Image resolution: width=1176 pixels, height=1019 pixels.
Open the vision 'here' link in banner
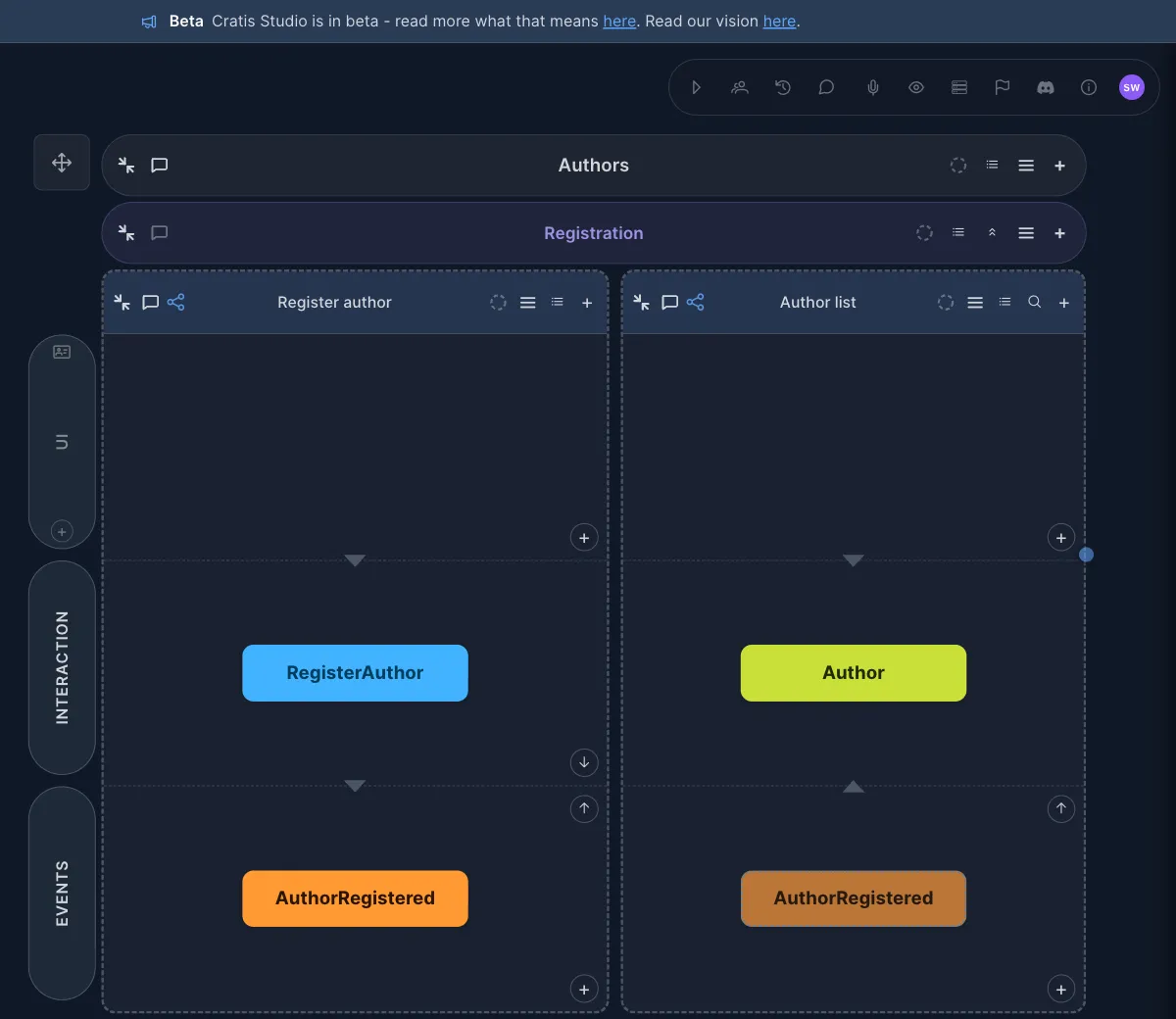coord(779,21)
